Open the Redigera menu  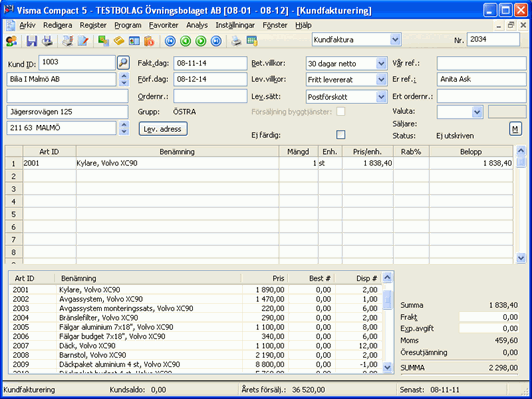click(x=57, y=25)
